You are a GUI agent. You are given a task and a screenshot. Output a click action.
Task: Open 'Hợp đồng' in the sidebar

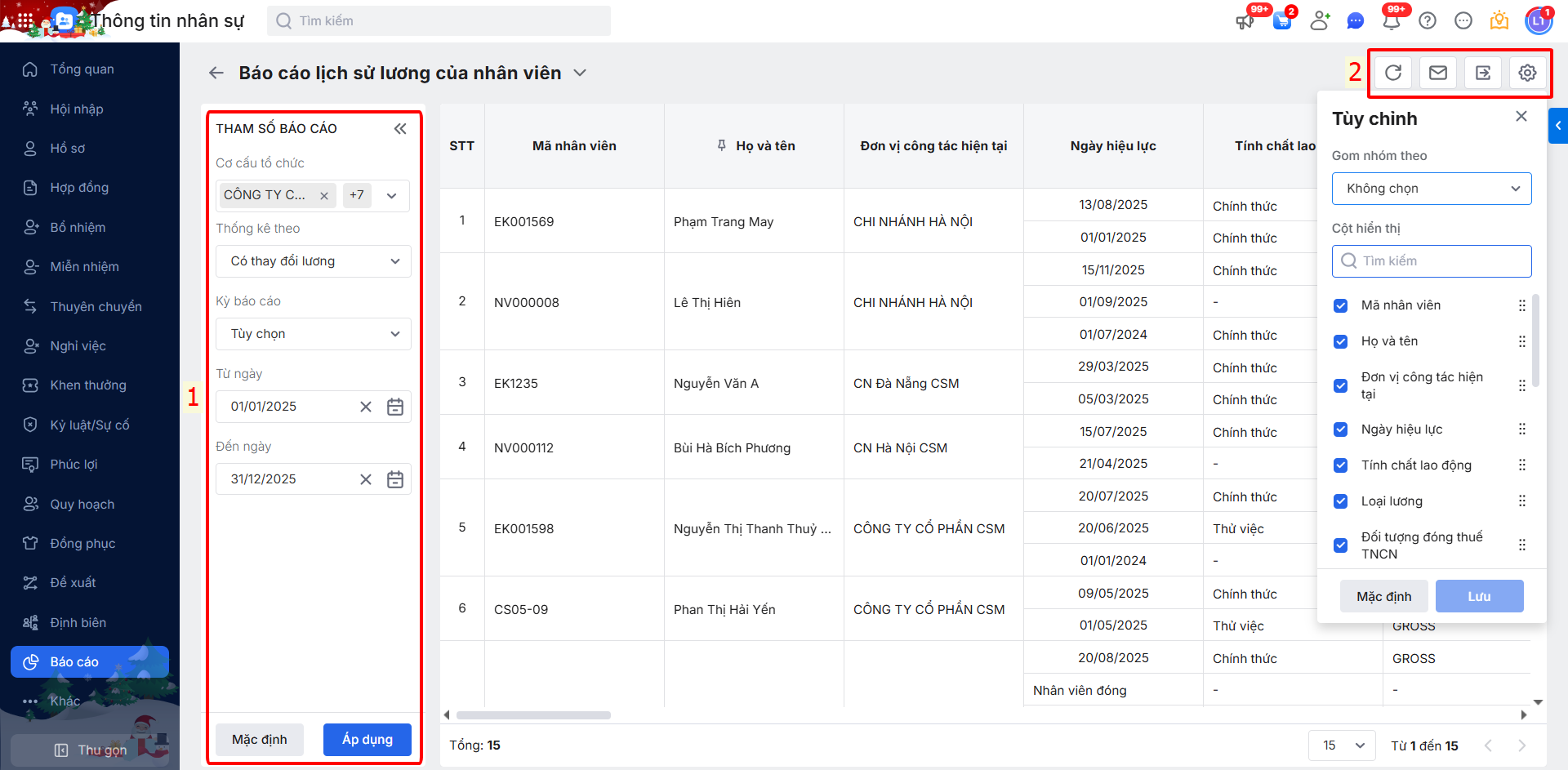(x=79, y=188)
